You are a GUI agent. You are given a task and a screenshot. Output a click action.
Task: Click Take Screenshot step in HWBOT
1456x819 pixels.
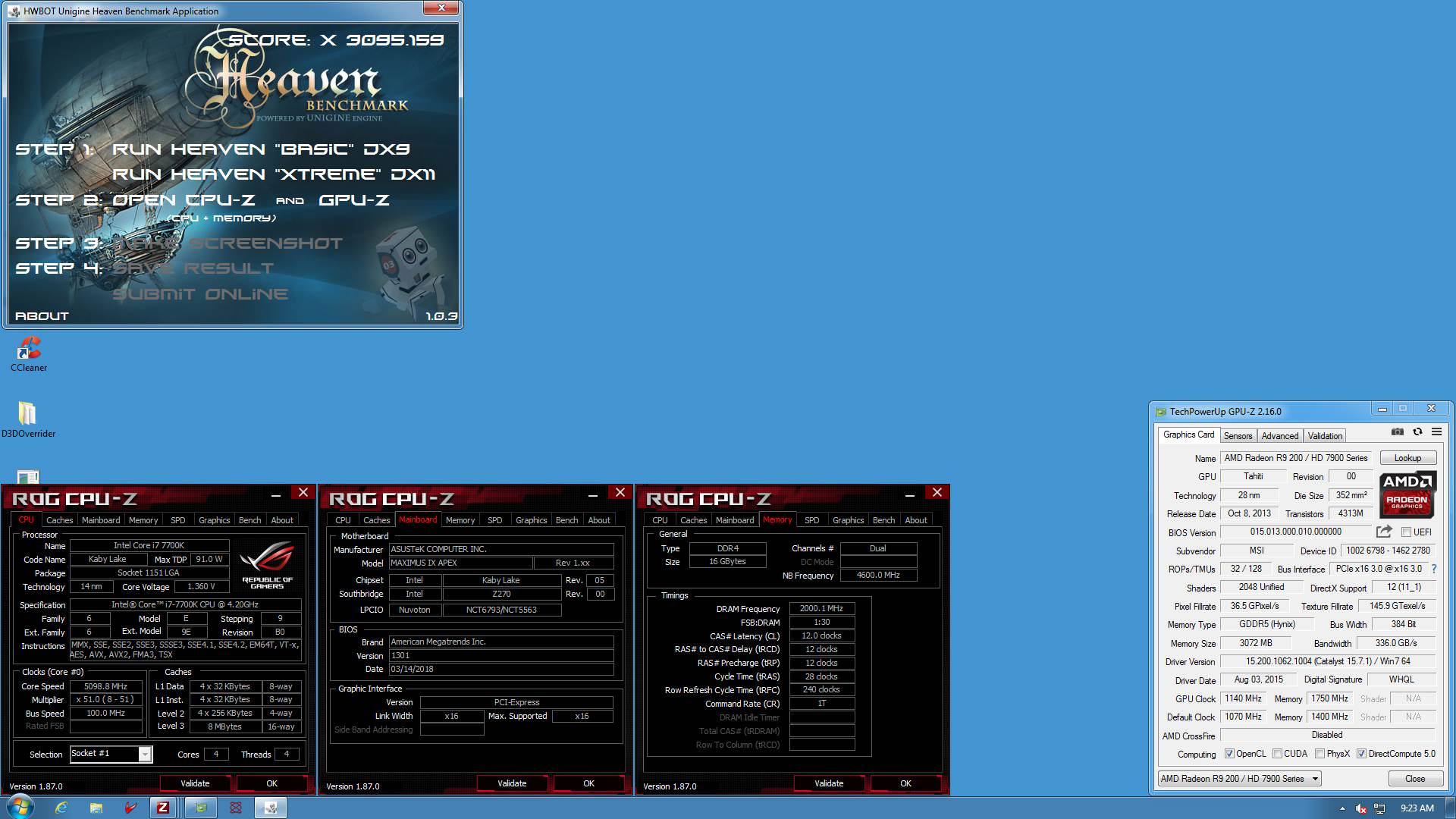(228, 243)
